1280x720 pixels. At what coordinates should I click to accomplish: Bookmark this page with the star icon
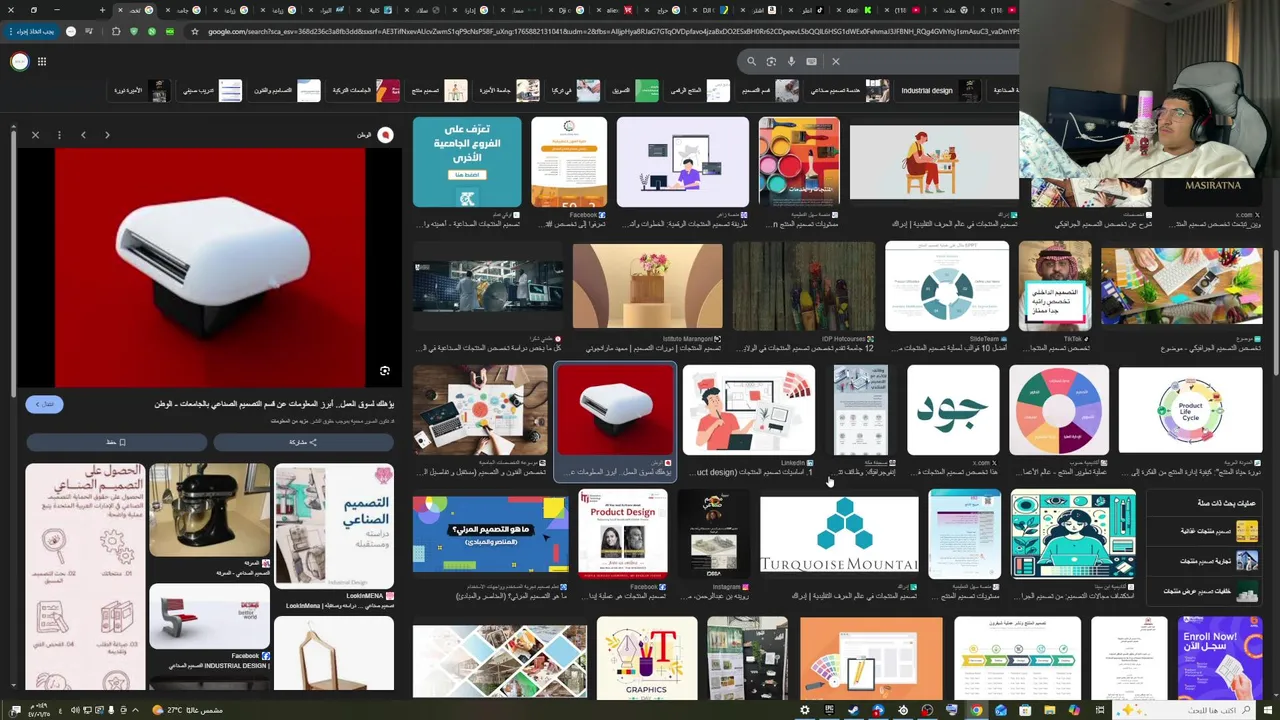(195, 31)
